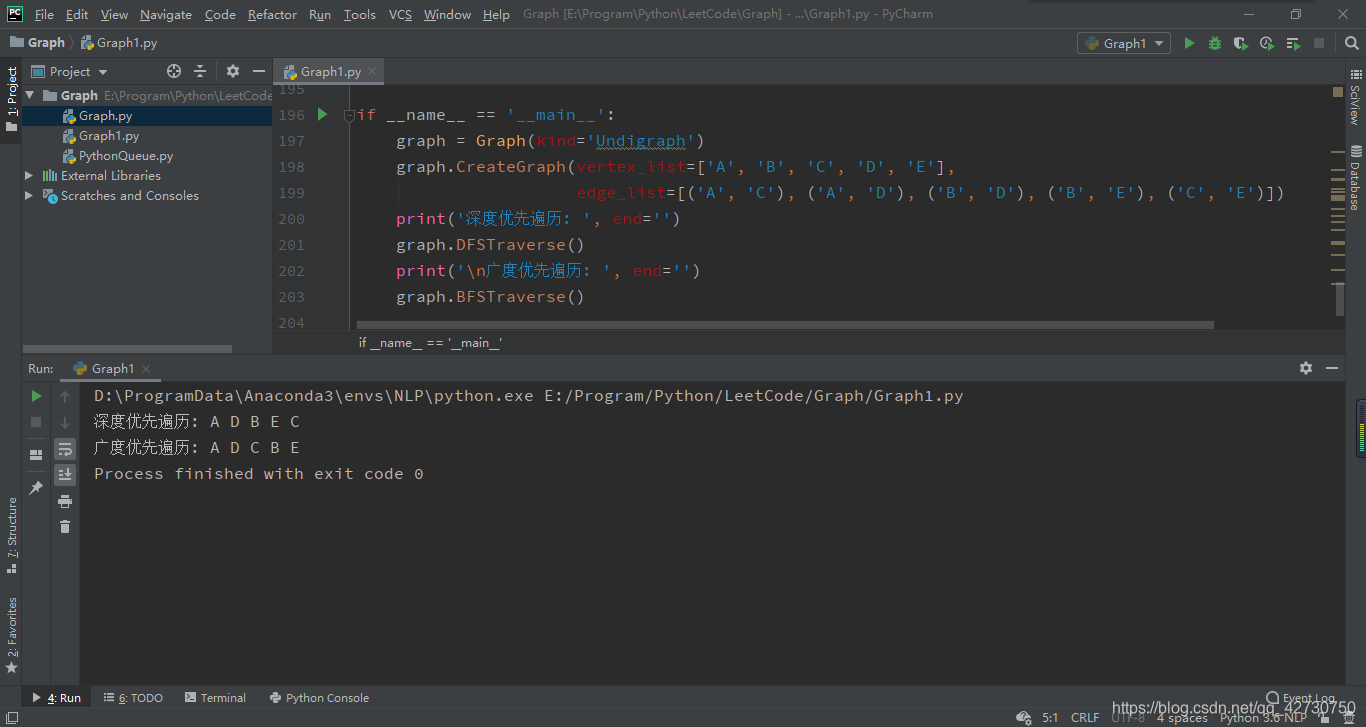Image resolution: width=1366 pixels, height=727 pixels.
Task: Open the Refactor menu
Action: 272,14
